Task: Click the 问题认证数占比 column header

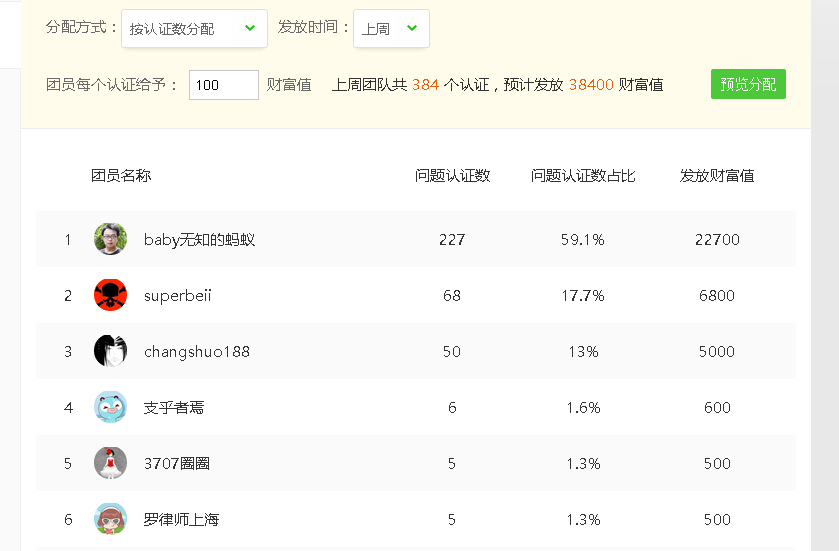Action: [x=583, y=175]
